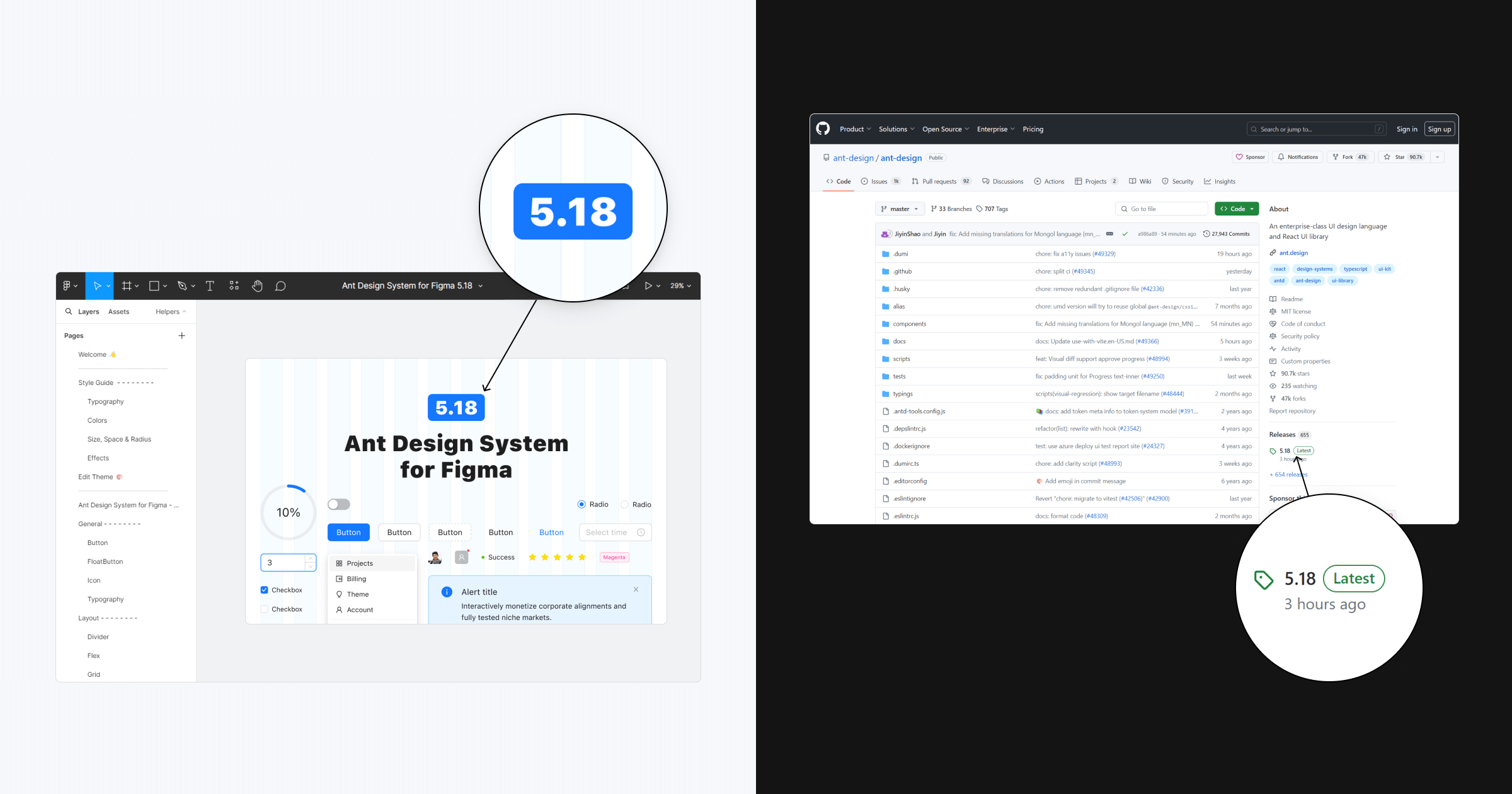Open the ant.design website link
The height and width of the screenshot is (794, 1512).
point(1293,253)
